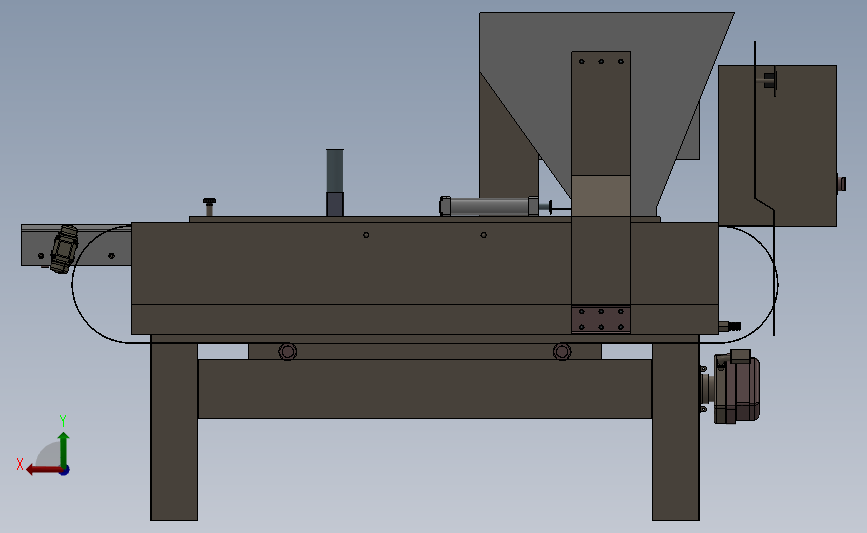Select the six-bolt plate at column base

(x=601, y=320)
